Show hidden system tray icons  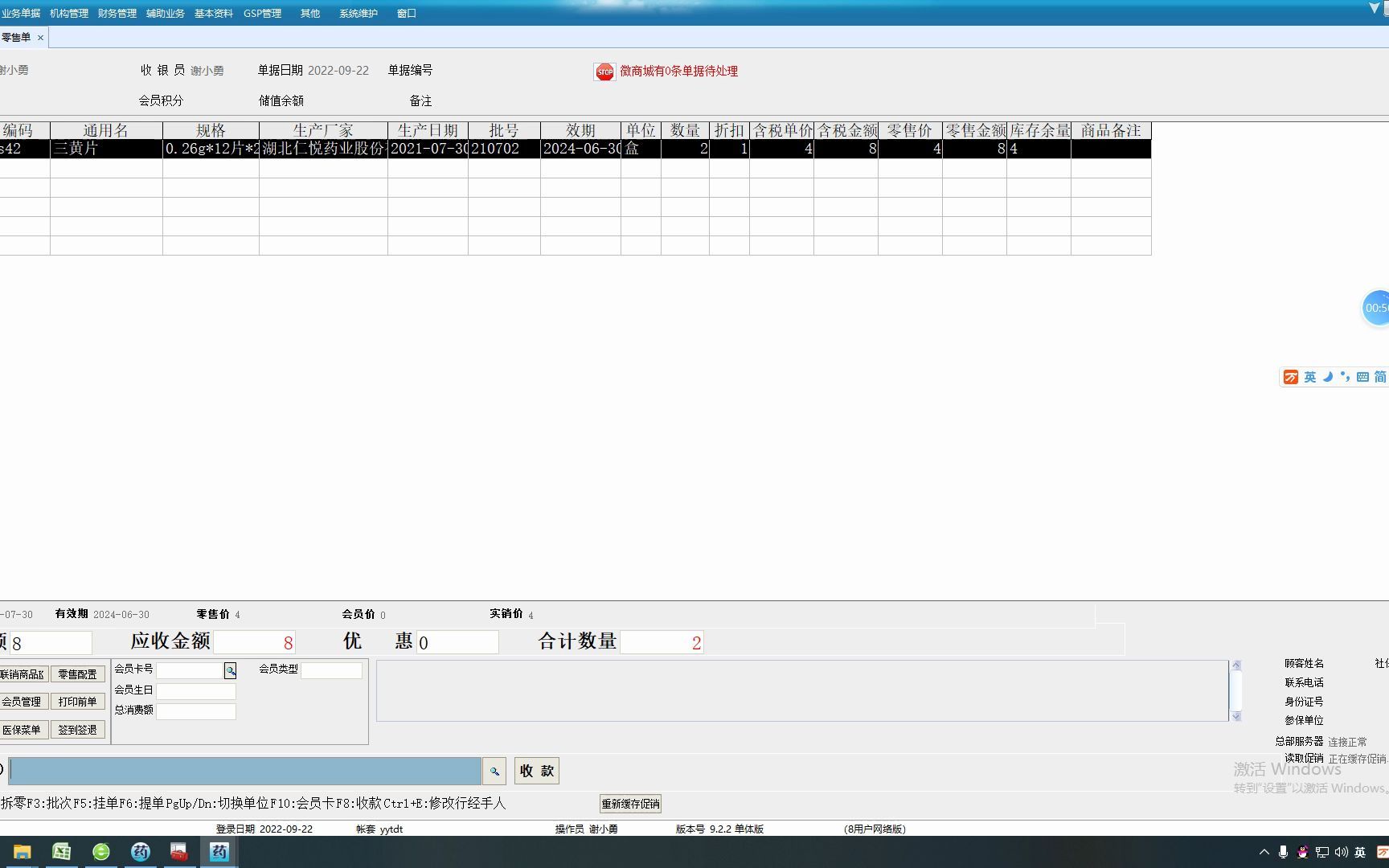(1264, 852)
